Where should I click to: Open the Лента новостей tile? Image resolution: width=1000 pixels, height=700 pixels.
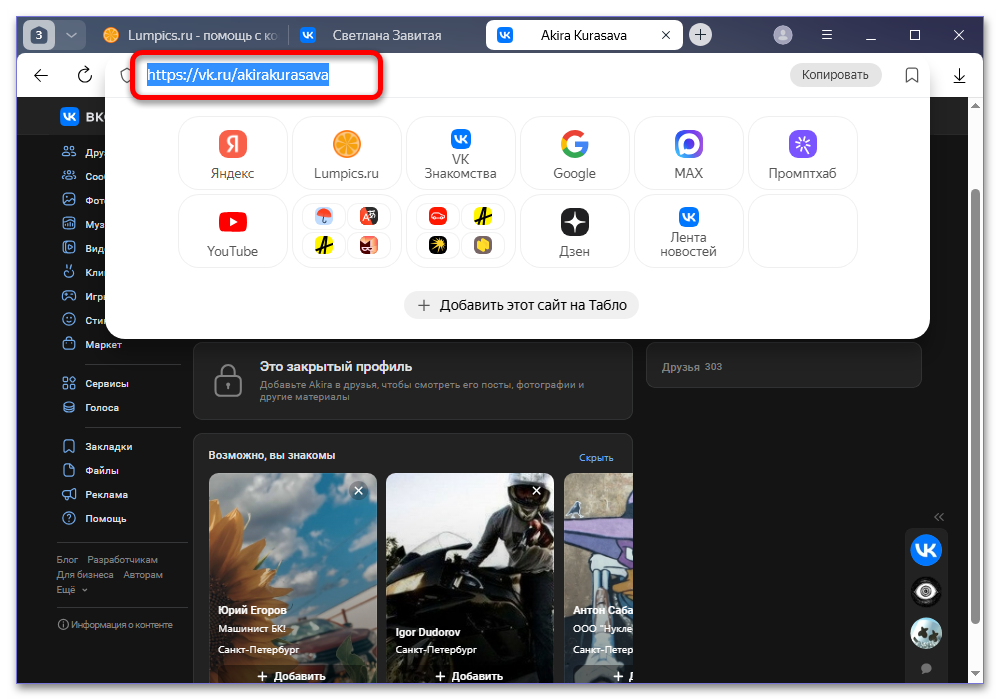[688, 231]
